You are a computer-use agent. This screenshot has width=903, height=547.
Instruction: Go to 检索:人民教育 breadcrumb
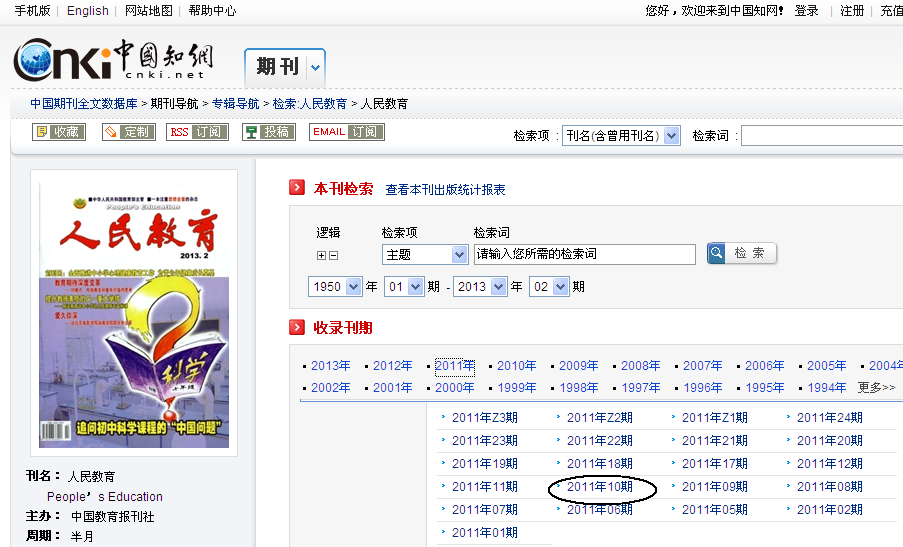310,104
